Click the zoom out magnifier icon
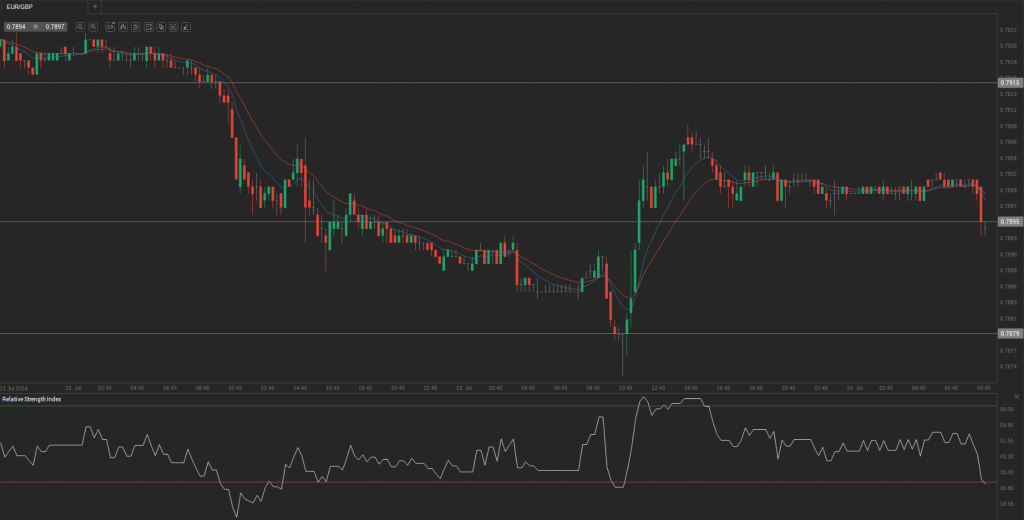The width and height of the screenshot is (1024, 520). point(79,27)
